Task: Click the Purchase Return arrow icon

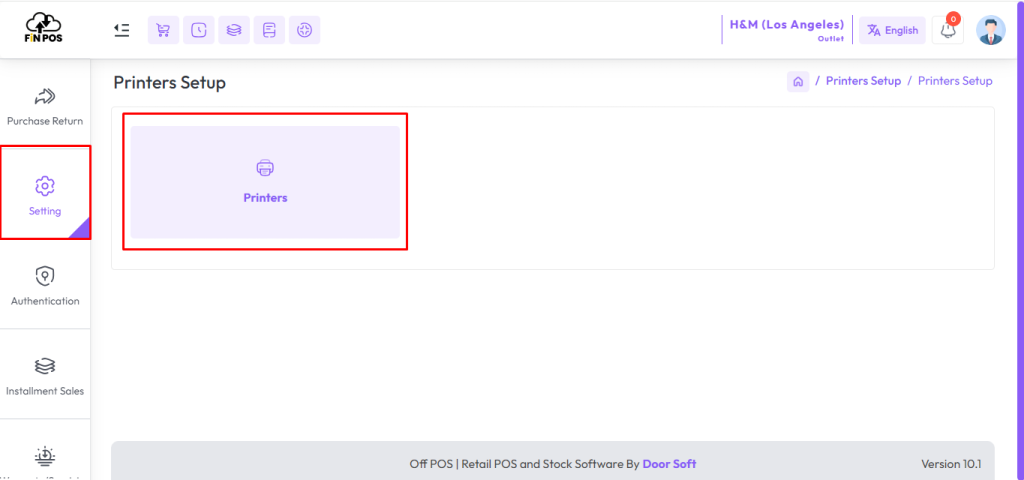Action: [x=44, y=97]
